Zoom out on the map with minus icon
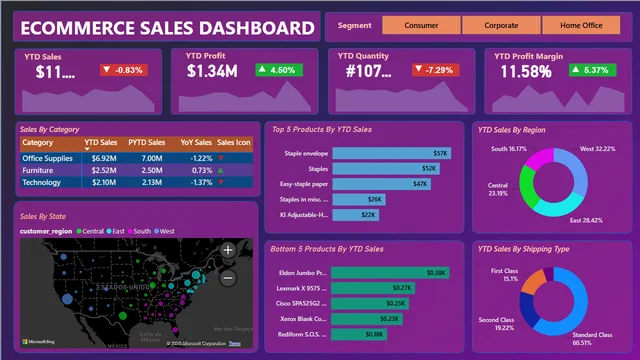The height and width of the screenshot is (360, 640). [x=228, y=278]
